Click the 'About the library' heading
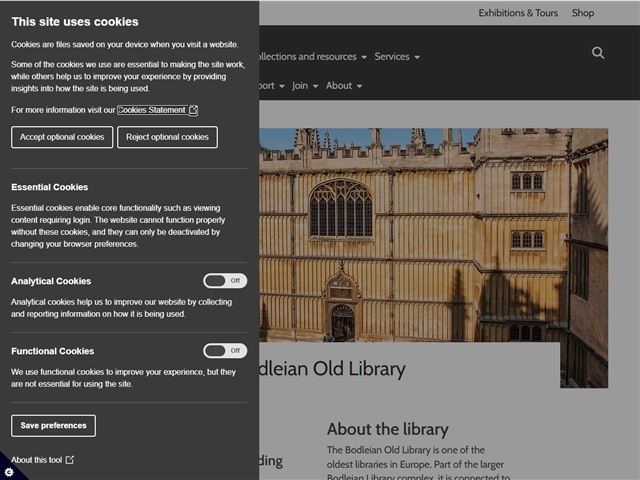This screenshot has height=480, width=640. (x=387, y=429)
